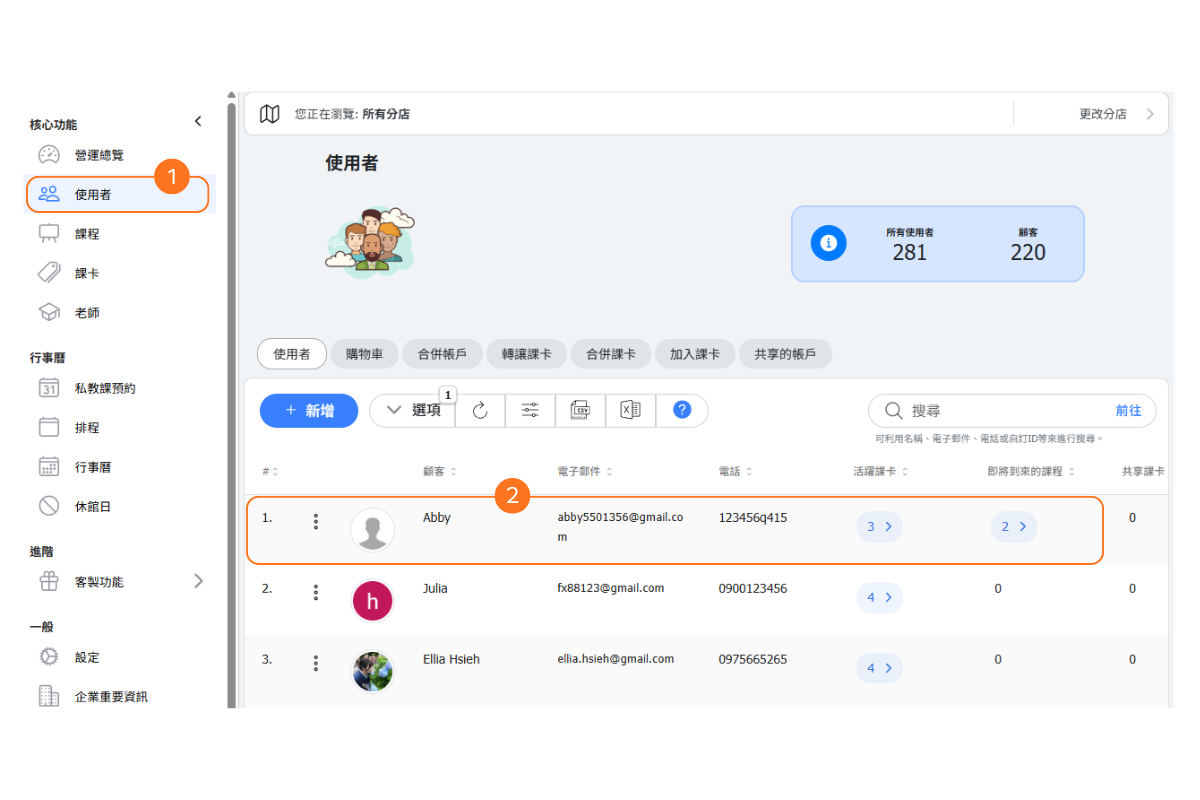Click Julia's profile avatar
The width and height of the screenshot is (1200, 800).
click(x=372, y=601)
